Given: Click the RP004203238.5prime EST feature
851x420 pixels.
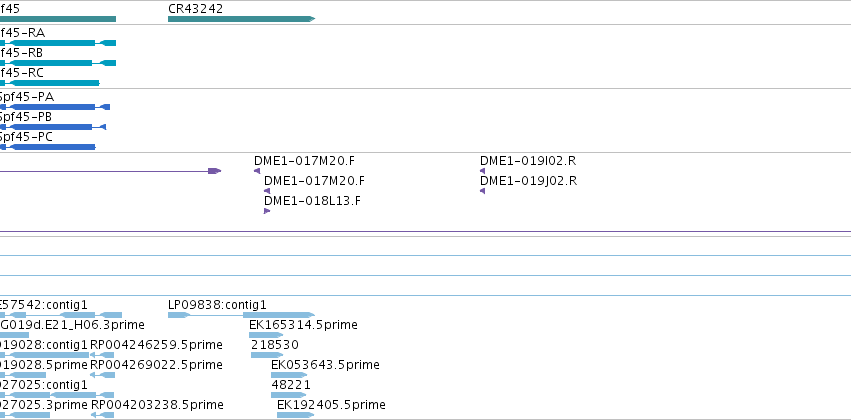Looking at the screenshot, I should [x=102, y=415].
